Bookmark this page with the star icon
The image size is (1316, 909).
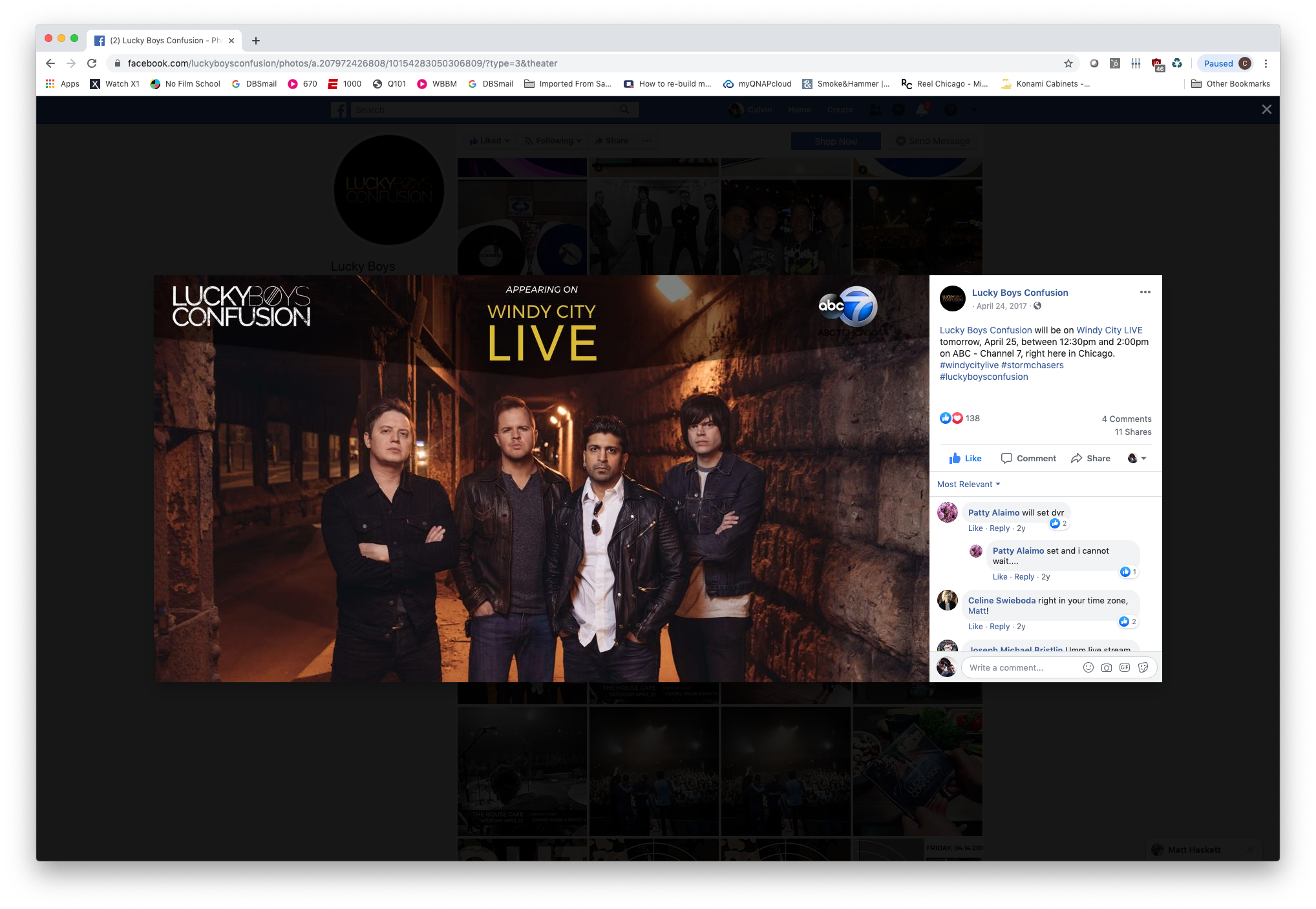click(1068, 63)
